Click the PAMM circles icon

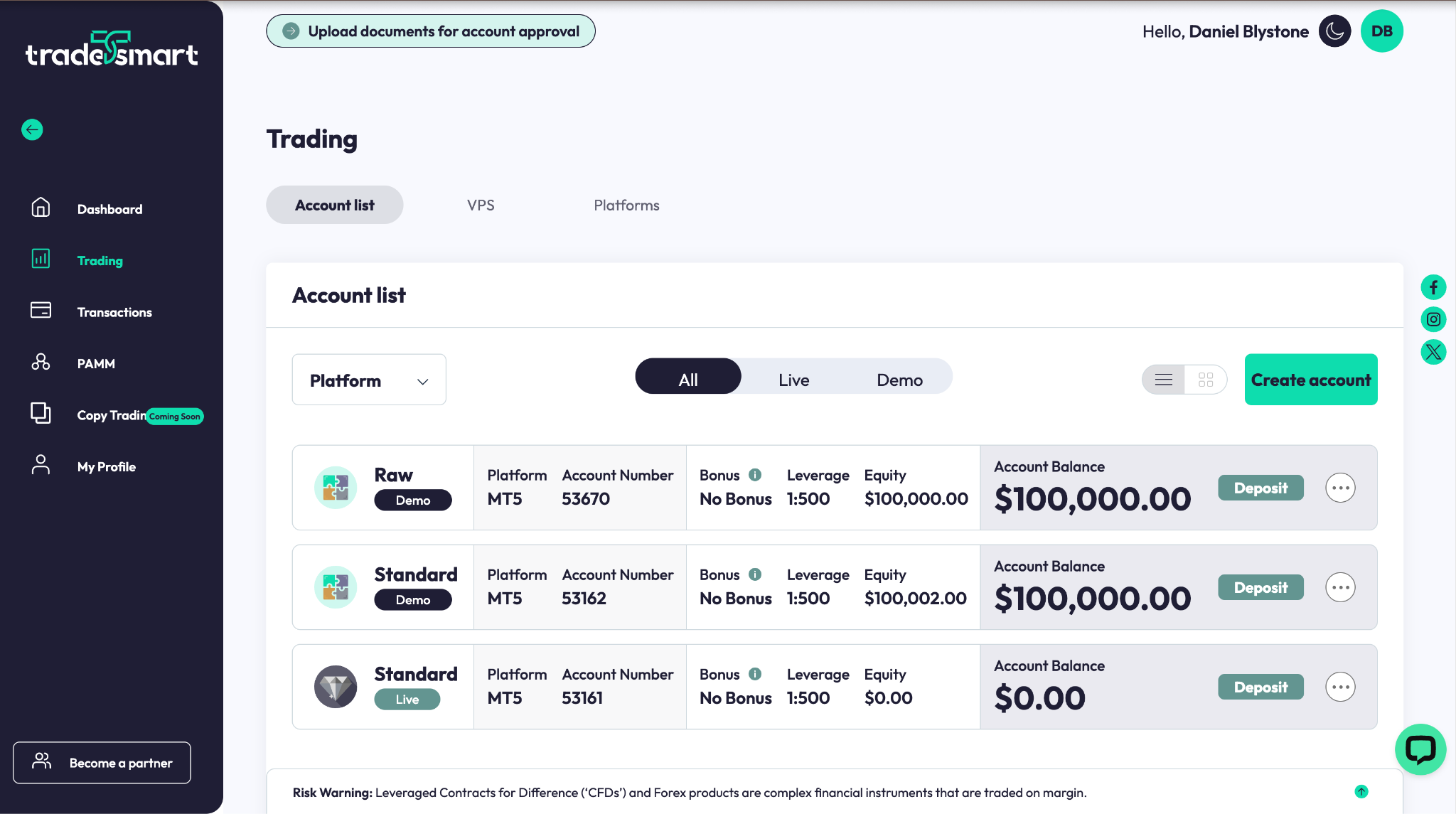click(x=41, y=362)
